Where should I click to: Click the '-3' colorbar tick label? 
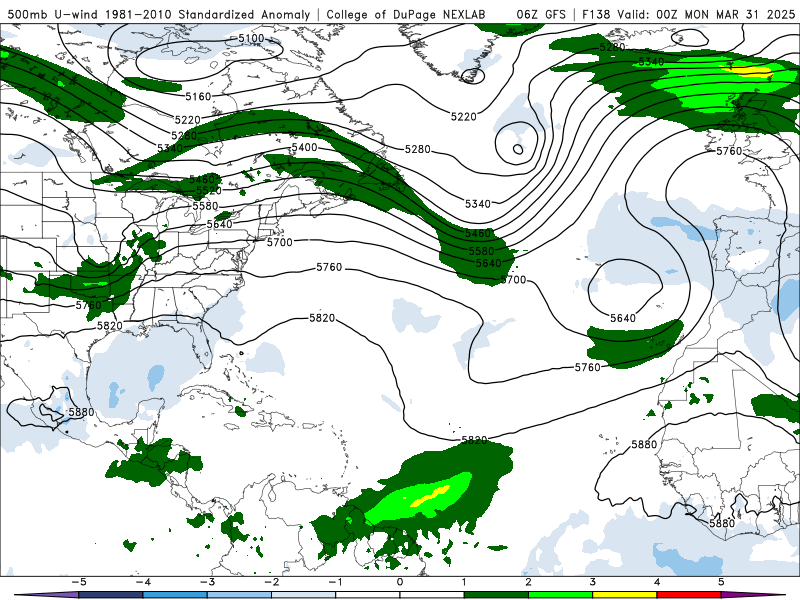coord(207,582)
